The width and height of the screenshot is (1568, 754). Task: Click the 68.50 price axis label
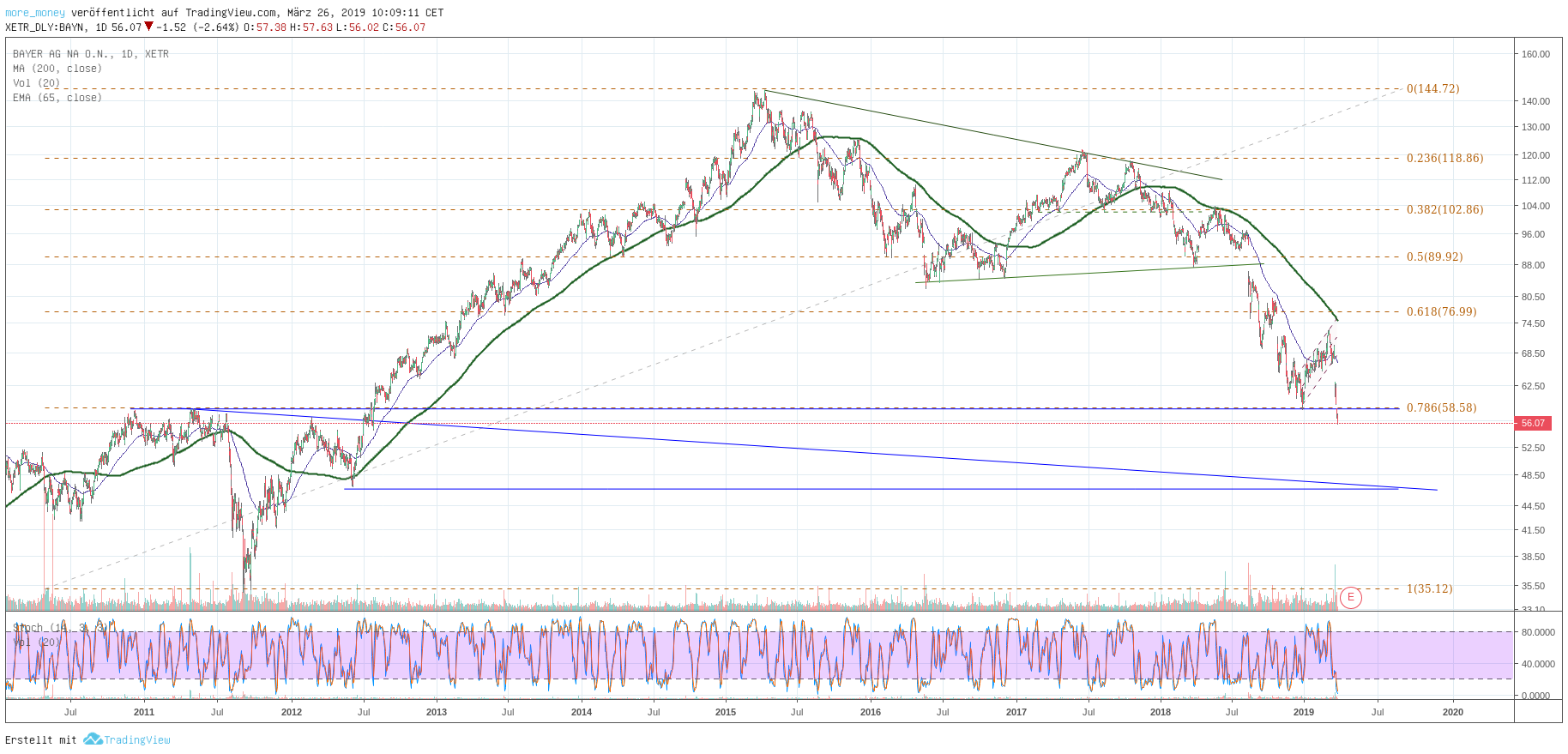[x=1533, y=353]
